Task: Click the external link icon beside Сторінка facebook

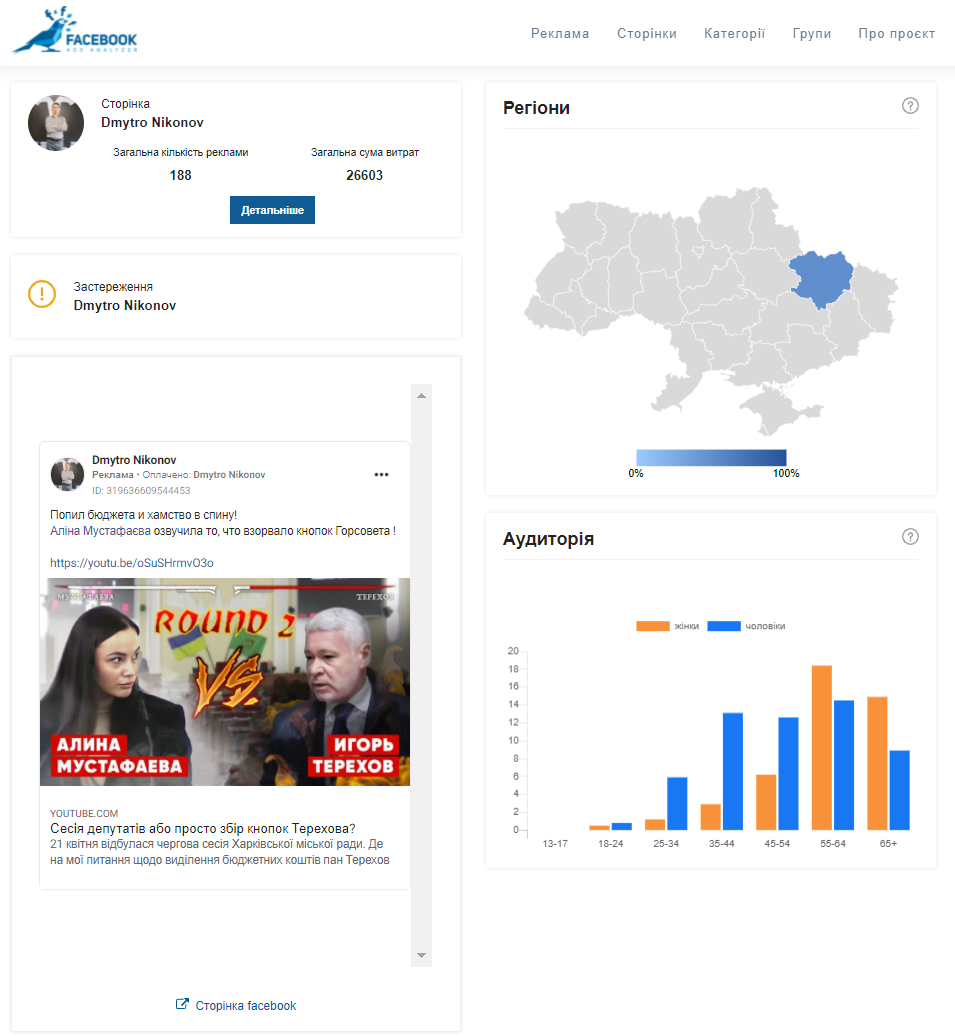Action: click(182, 1005)
